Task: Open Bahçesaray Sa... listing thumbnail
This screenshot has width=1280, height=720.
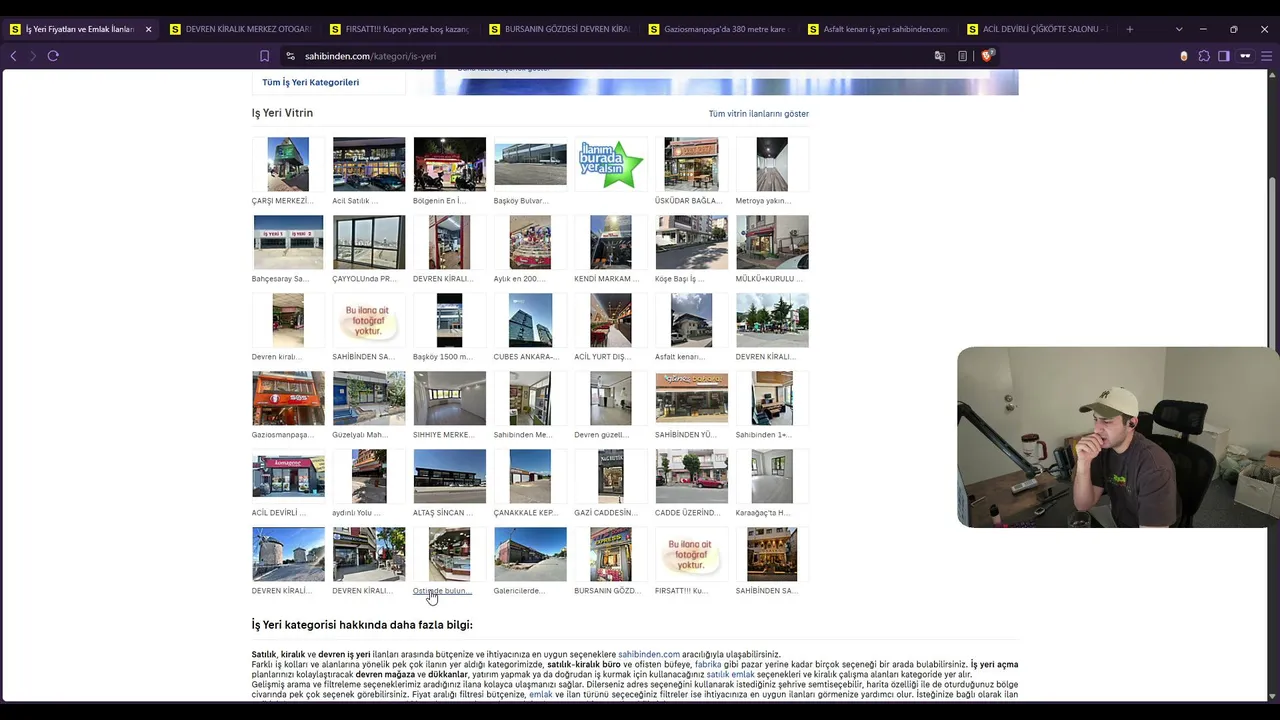Action: click(x=288, y=242)
